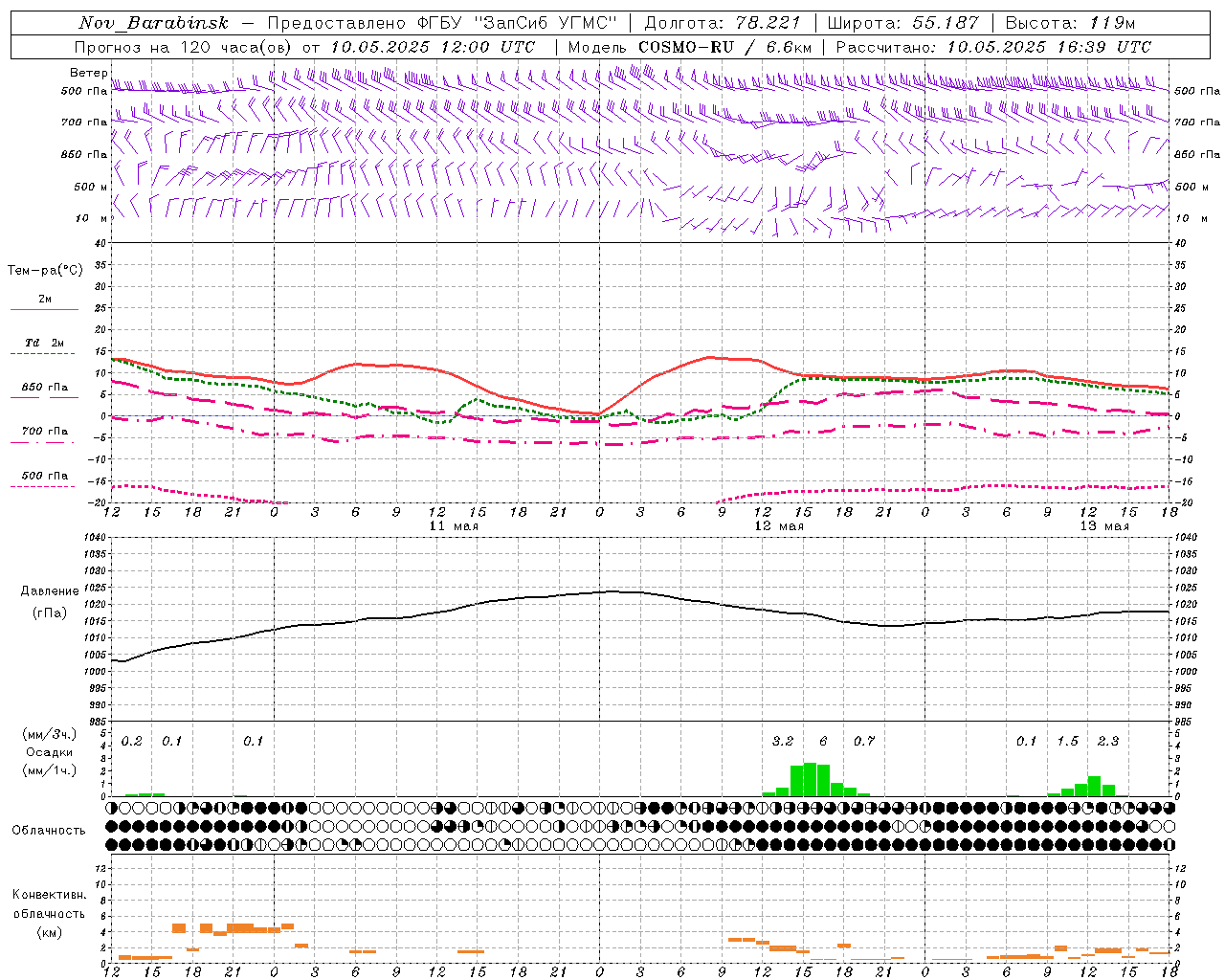Click the 0.2 precipitation total
This screenshot has width=1225, height=980.
coord(132,741)
